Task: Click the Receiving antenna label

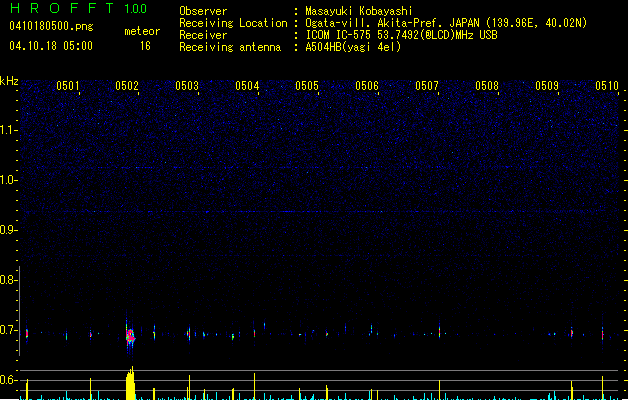Action: (230, 47)
